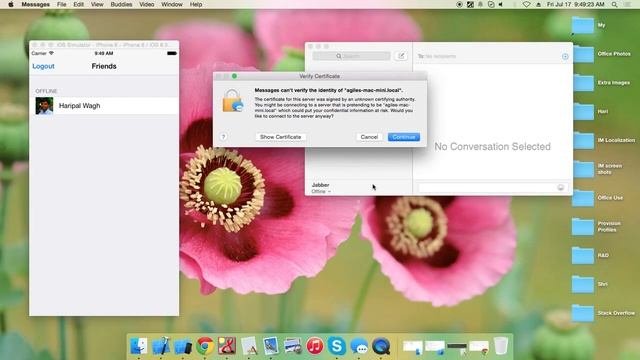The height and width of the screenshot is (360, 640).
Task: Open Jabber Offline status dropdown
Action: [321, 191]
